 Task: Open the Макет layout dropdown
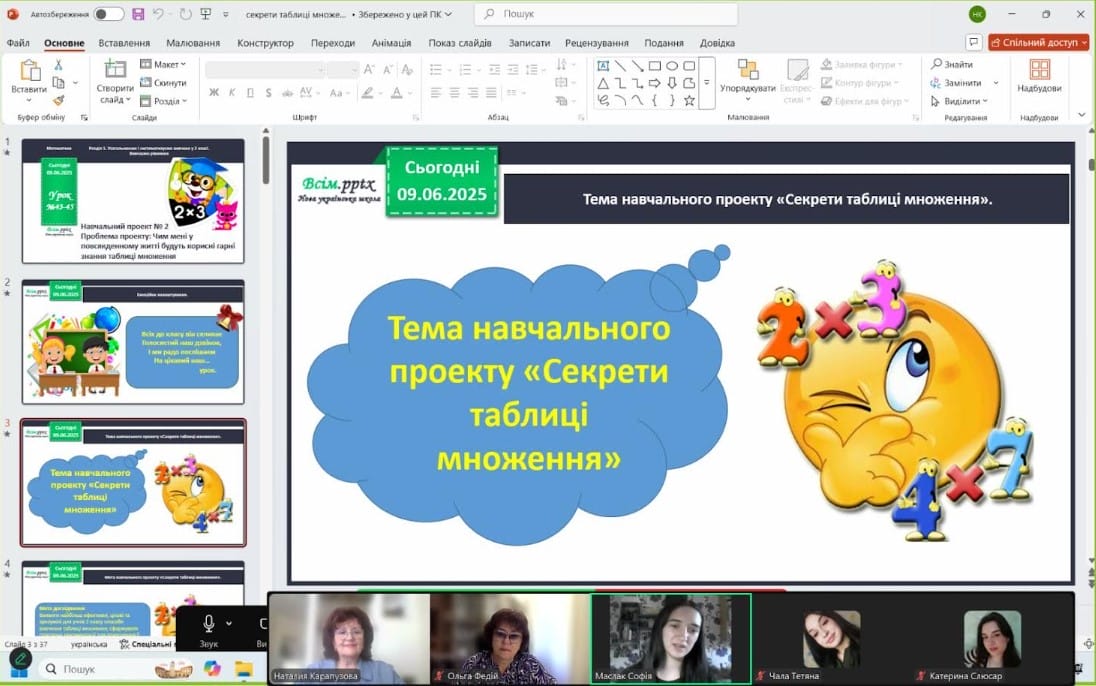(x=163, y=64)
